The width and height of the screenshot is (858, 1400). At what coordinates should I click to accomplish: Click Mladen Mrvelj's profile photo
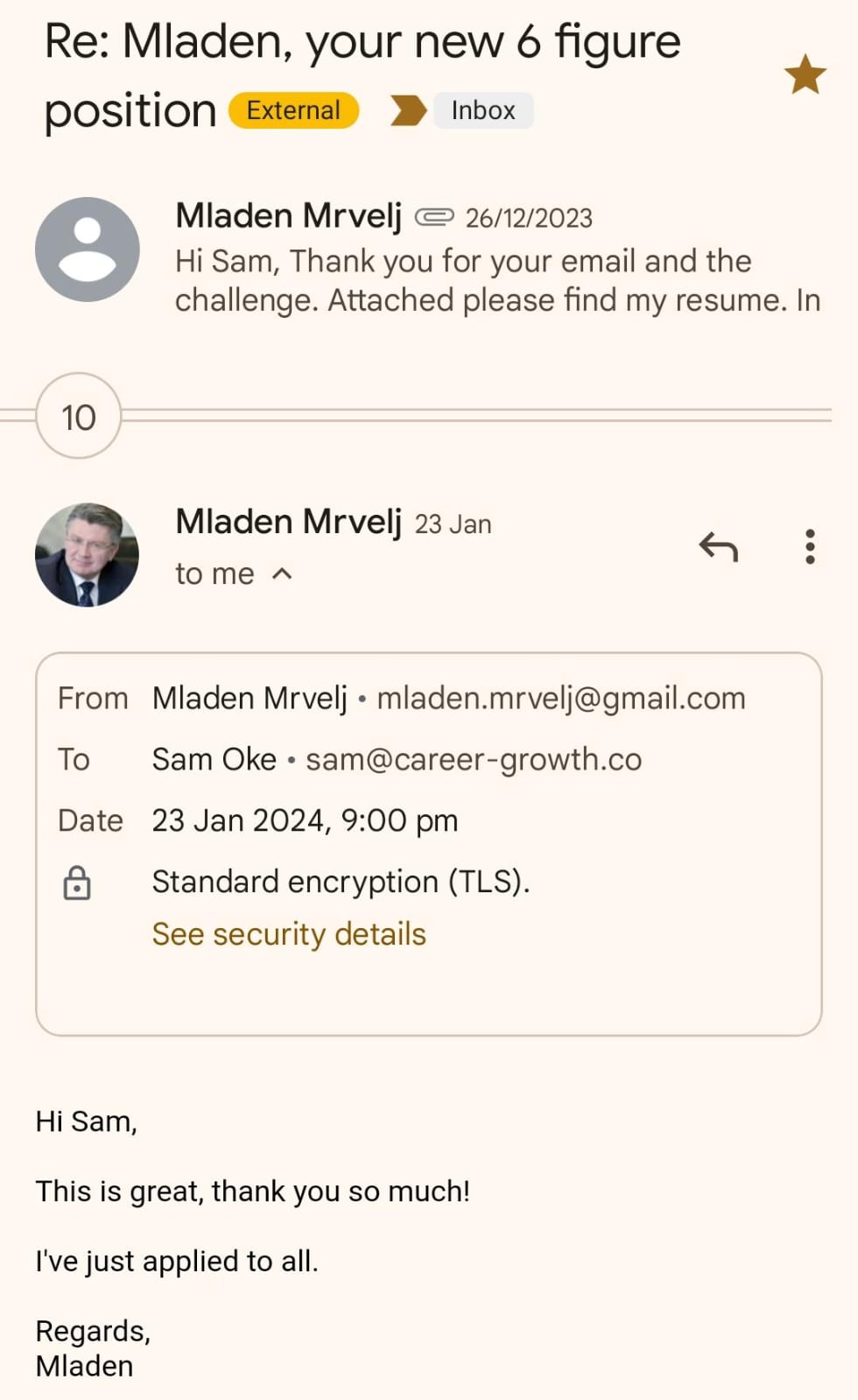87,554
